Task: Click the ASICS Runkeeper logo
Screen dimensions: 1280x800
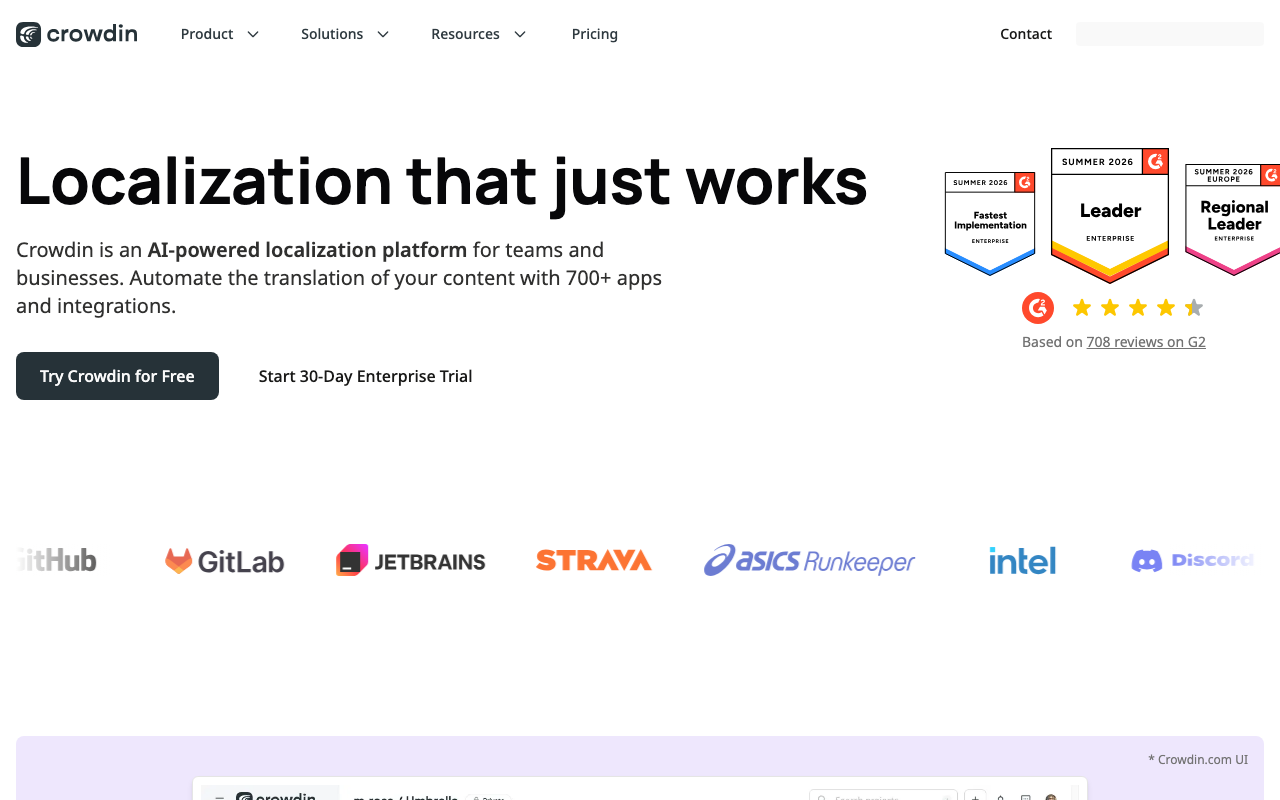Action: (x=809, y=560)
